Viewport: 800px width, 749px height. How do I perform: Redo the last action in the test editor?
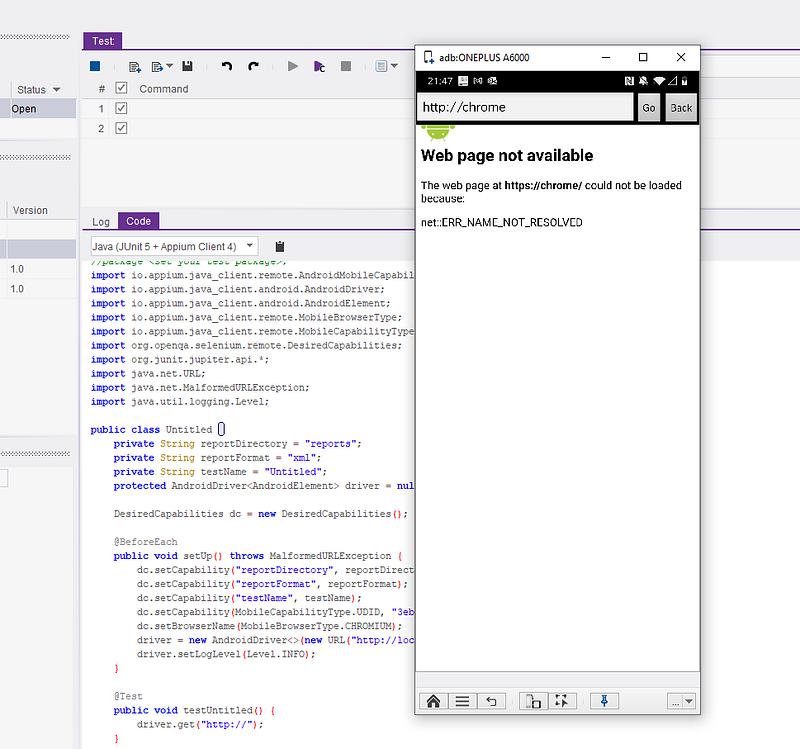253,66
